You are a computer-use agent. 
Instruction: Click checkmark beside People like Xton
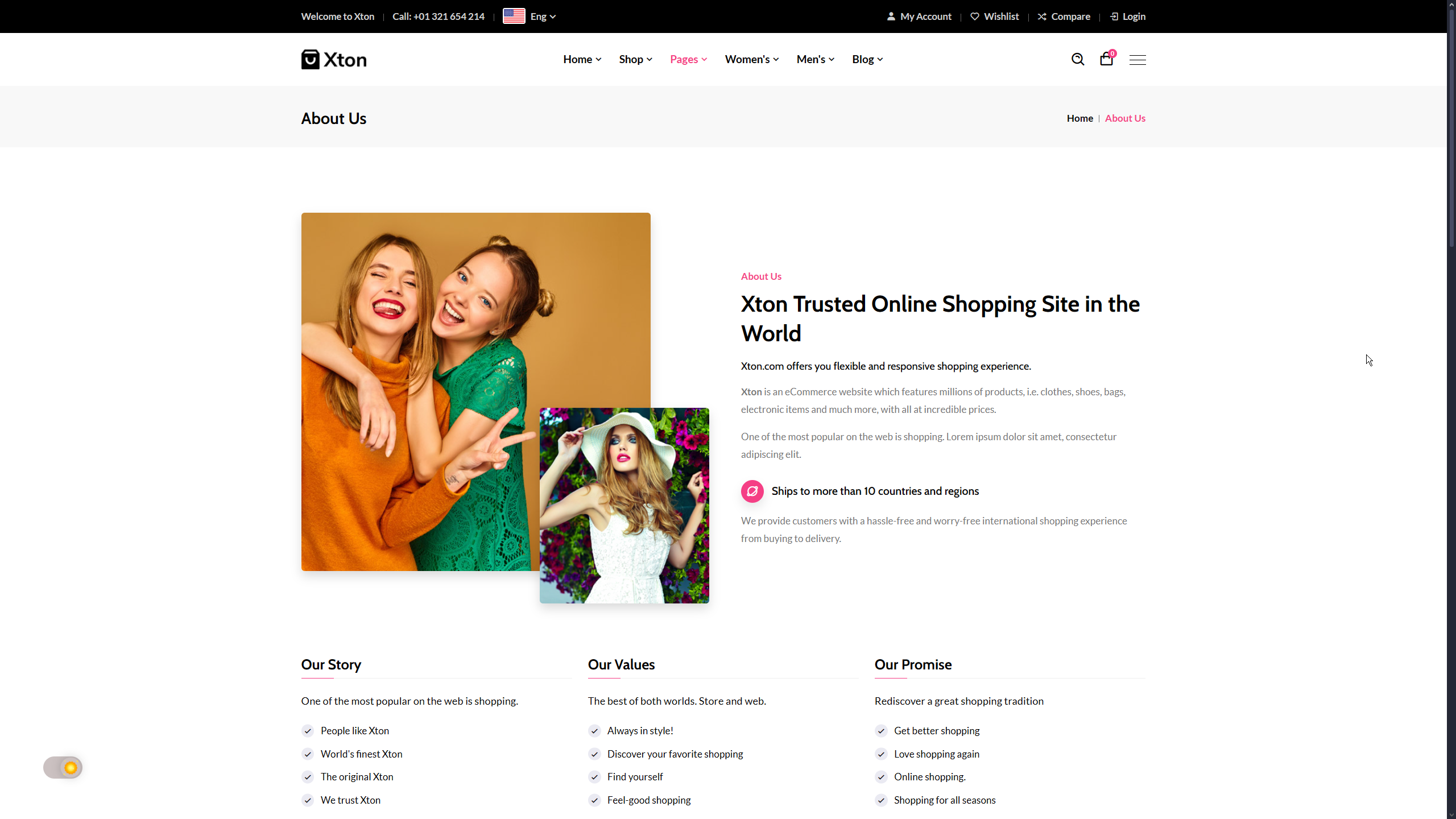[308, 731]
